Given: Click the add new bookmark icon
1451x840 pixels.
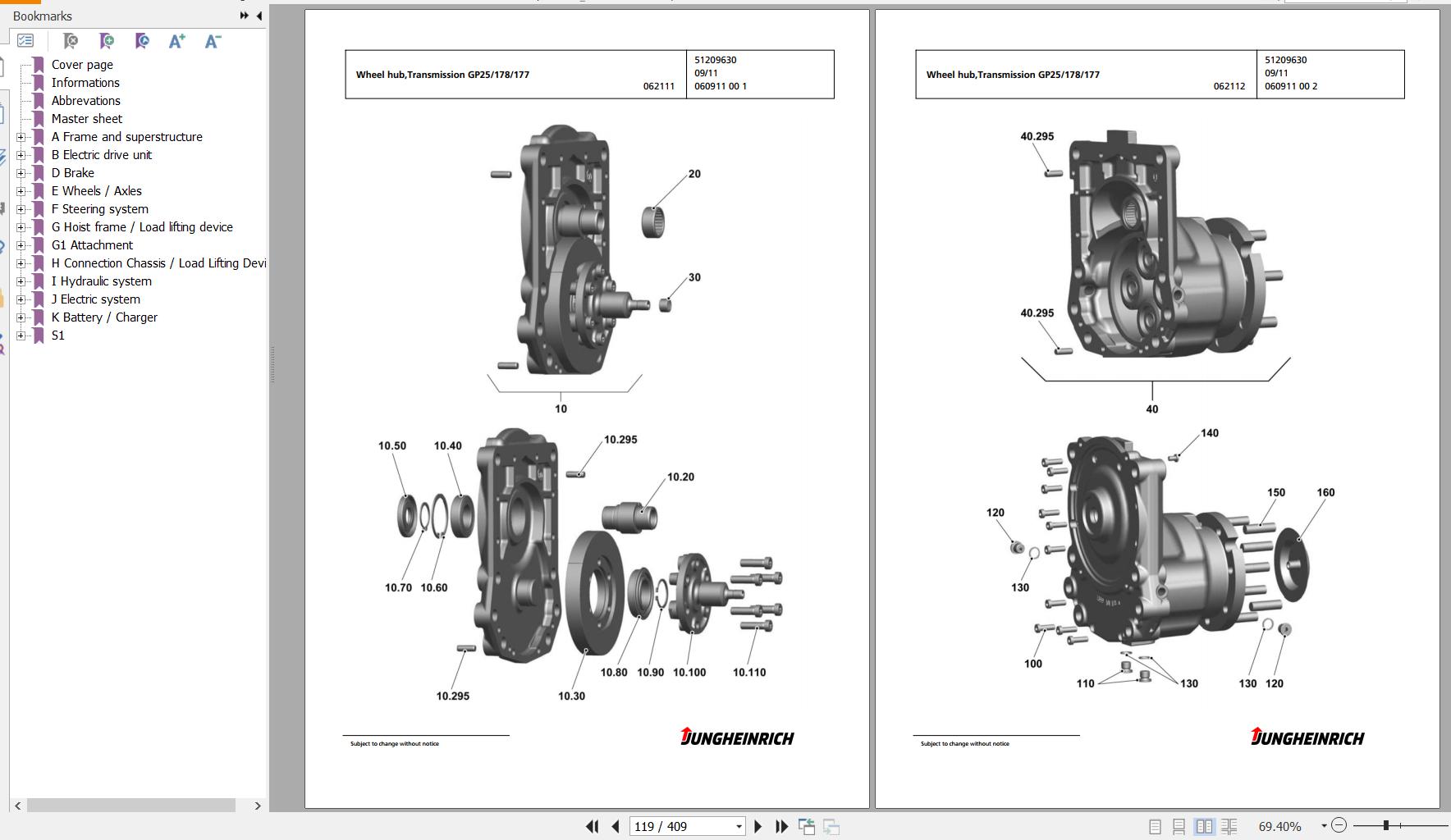Looking at the screenshot, I should [106, 40].
